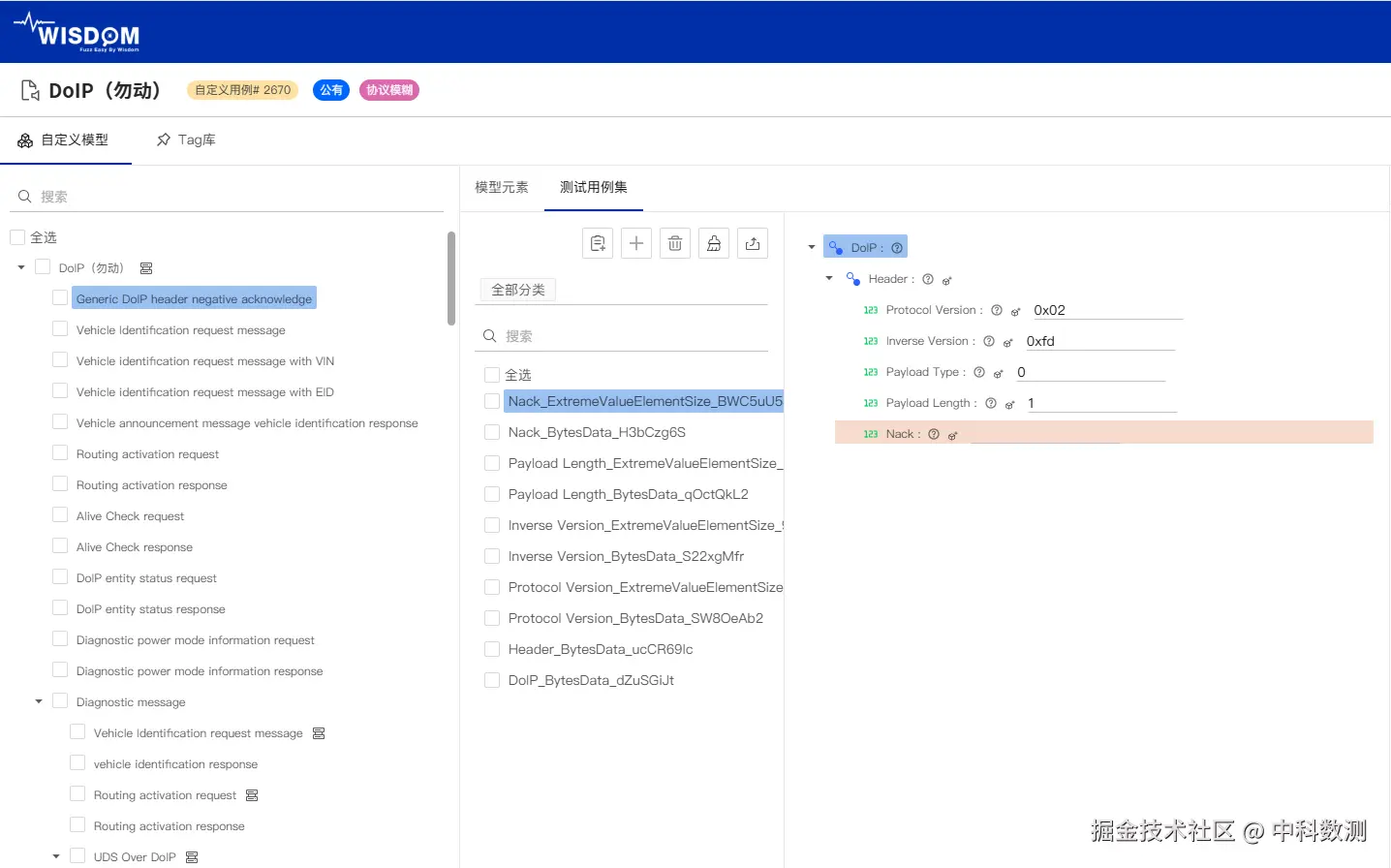This screenshot has height=868, width=1391.
Task: Check the DoIP_BytesData_dZuSGiJt checkbox
Action: (x=492, y=680)
